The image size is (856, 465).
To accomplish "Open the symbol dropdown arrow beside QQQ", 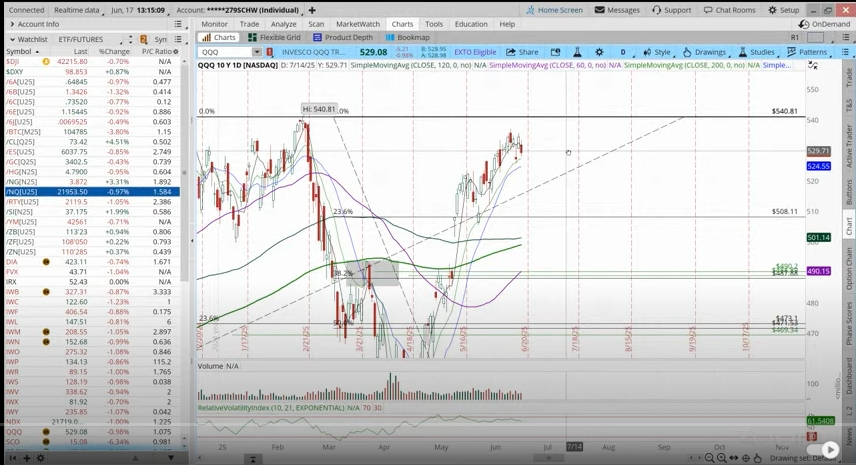I will 257,52.
